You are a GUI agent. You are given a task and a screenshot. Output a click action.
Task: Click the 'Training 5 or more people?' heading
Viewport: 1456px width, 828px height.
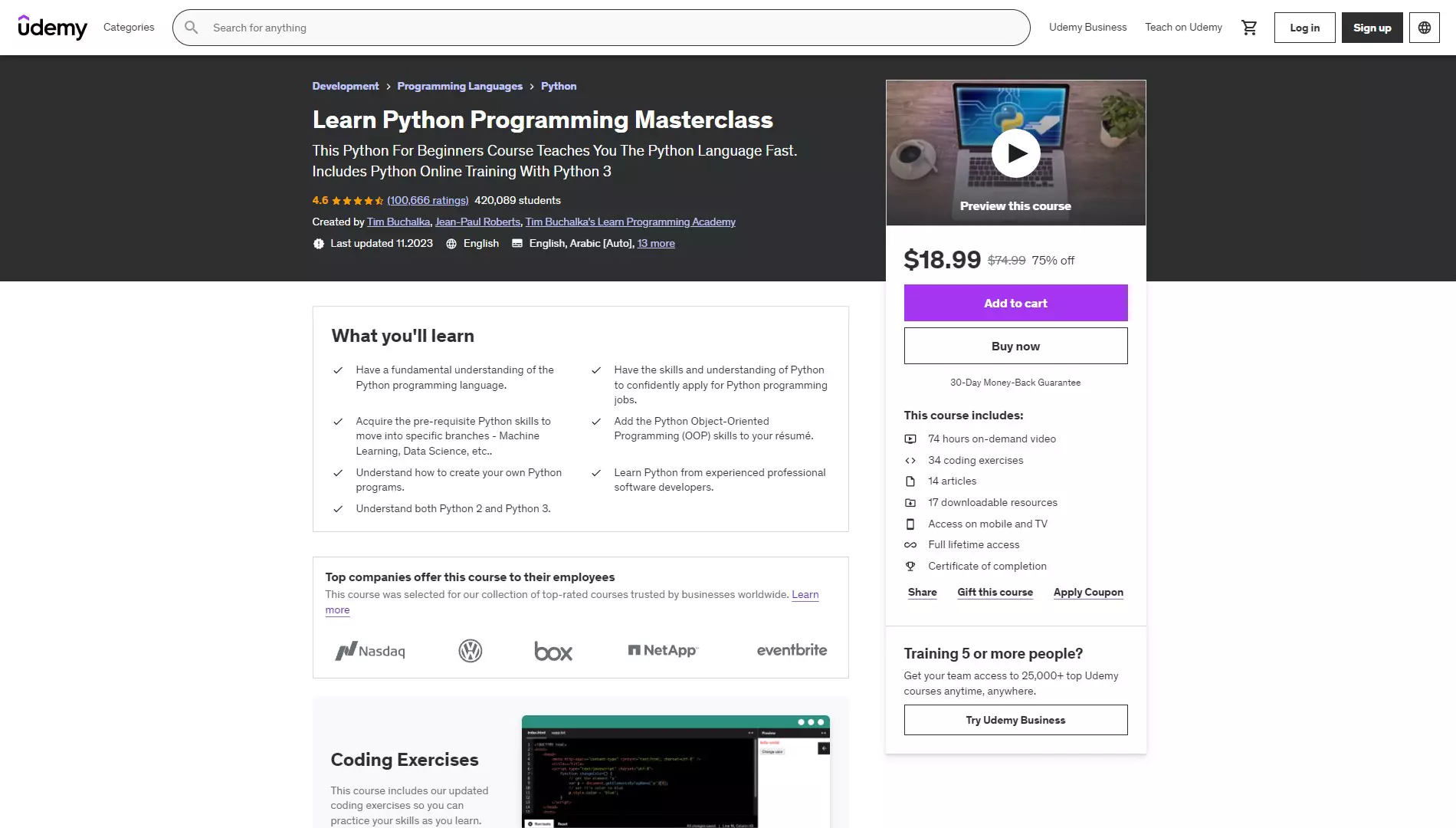[993, 654]
